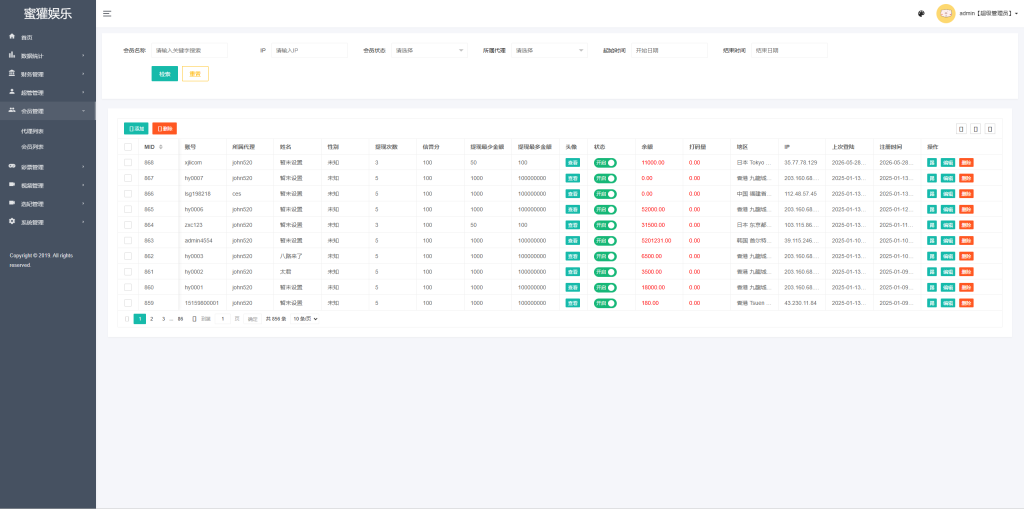
Task: Click the green search button
Action: (165, 74)
